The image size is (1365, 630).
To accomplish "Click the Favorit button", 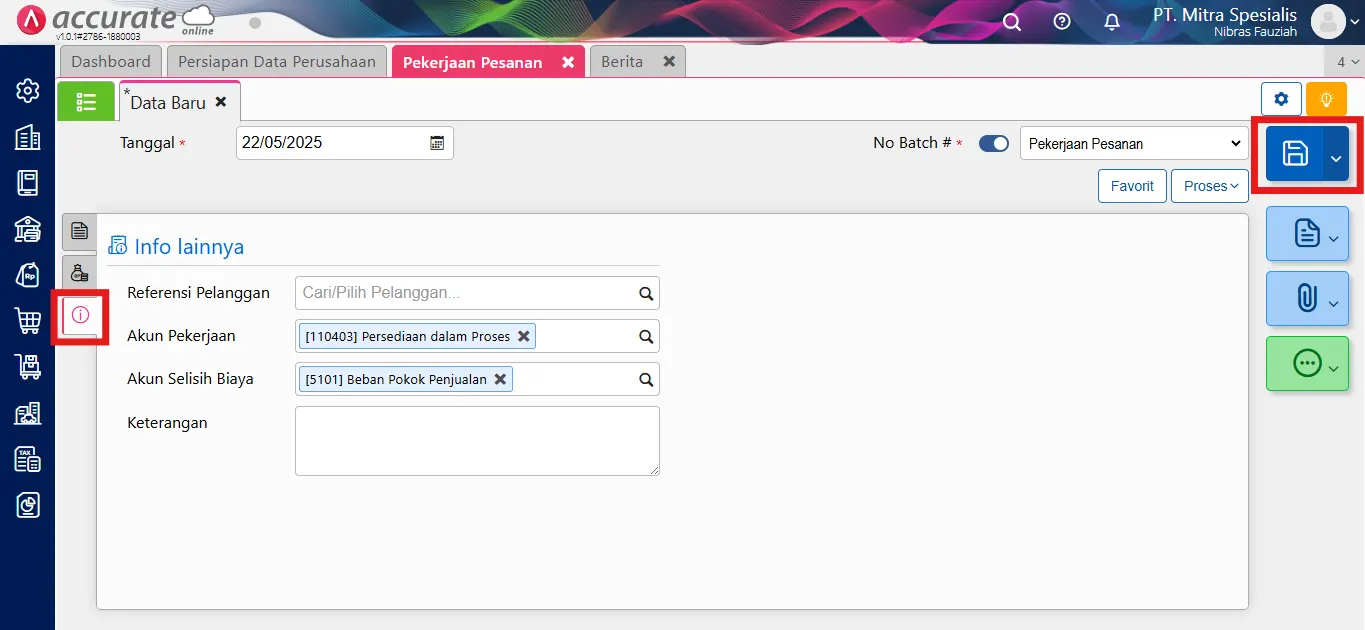I will coord(1132,186).
